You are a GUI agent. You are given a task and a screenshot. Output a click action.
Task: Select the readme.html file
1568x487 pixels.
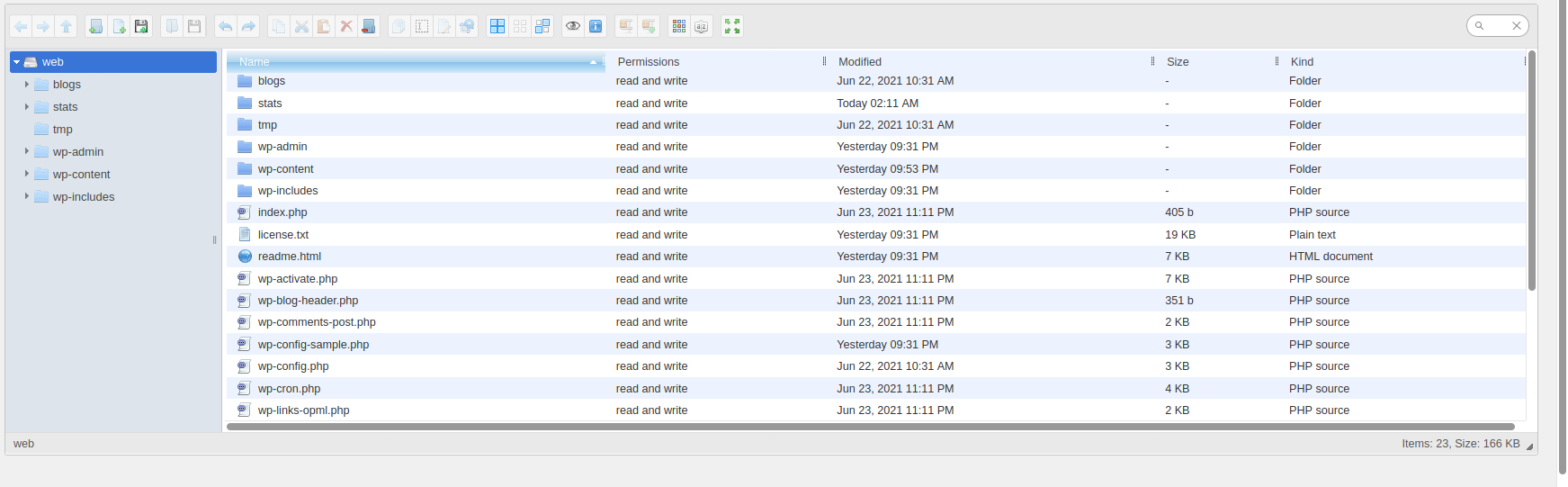(876, 257)
